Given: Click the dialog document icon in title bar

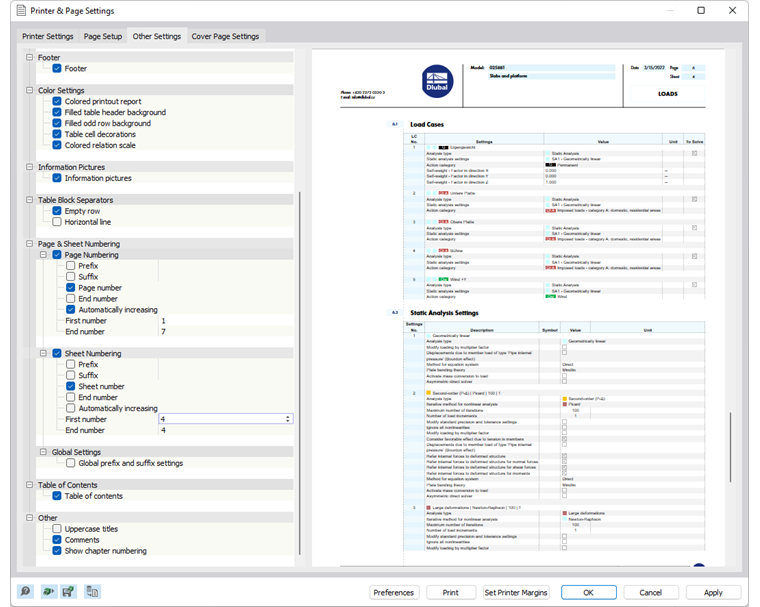Looking at the screenshot, I should [21, 10].
